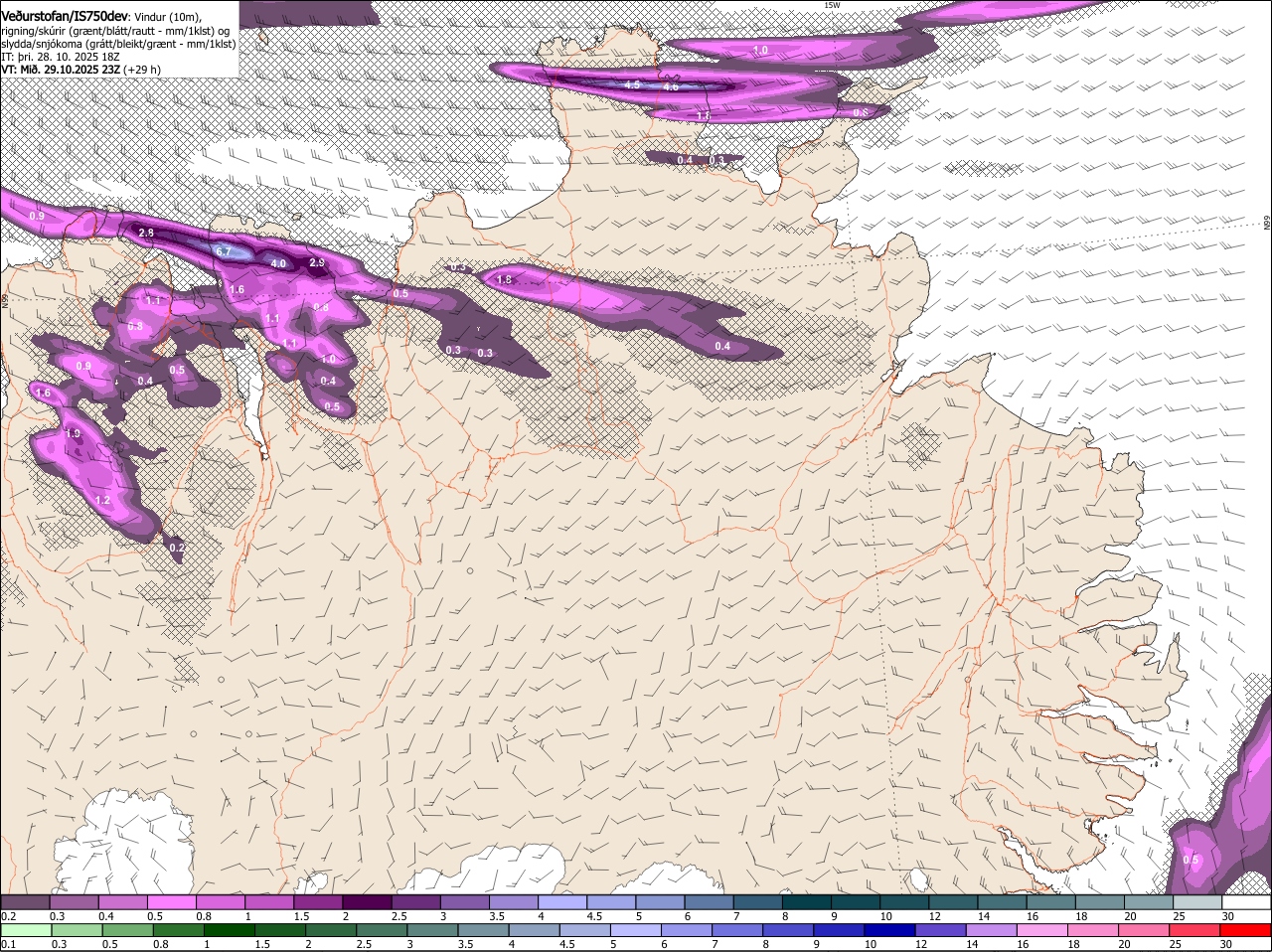The height and width of the screenshot is (952, 1272).
Task: Click the 0.1 label in the rain legend
Action: pyautogui.click(x=8, y=944)
